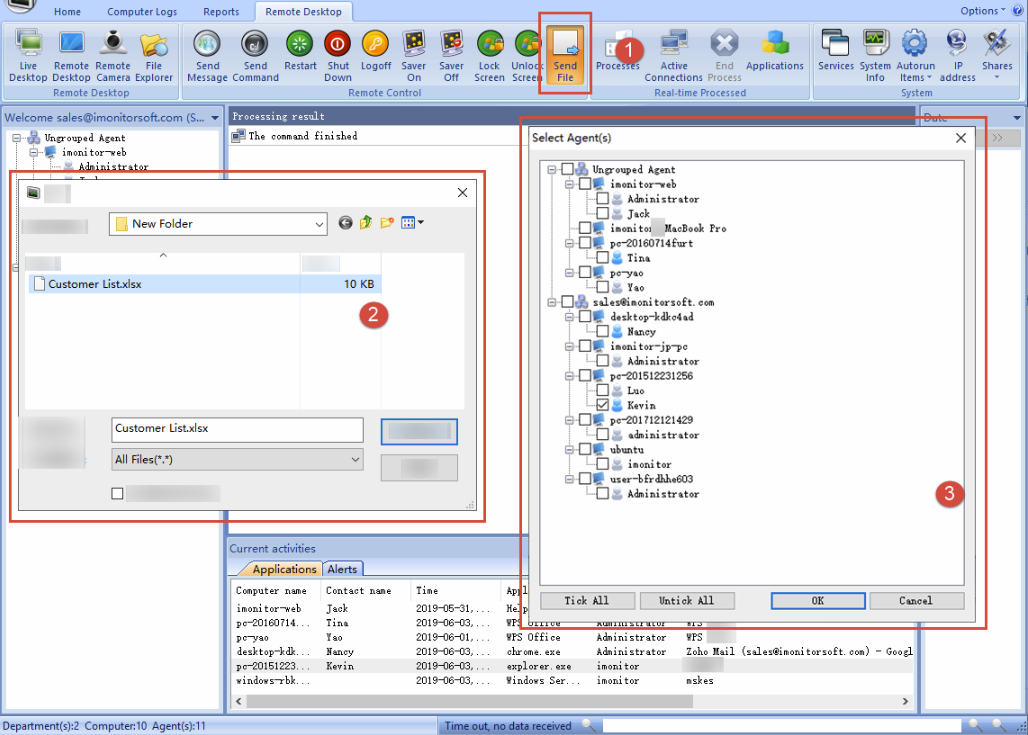Viewport: 1028px width, 735px height.
Task: Open Live Desktop view
Action: point(28,56)
